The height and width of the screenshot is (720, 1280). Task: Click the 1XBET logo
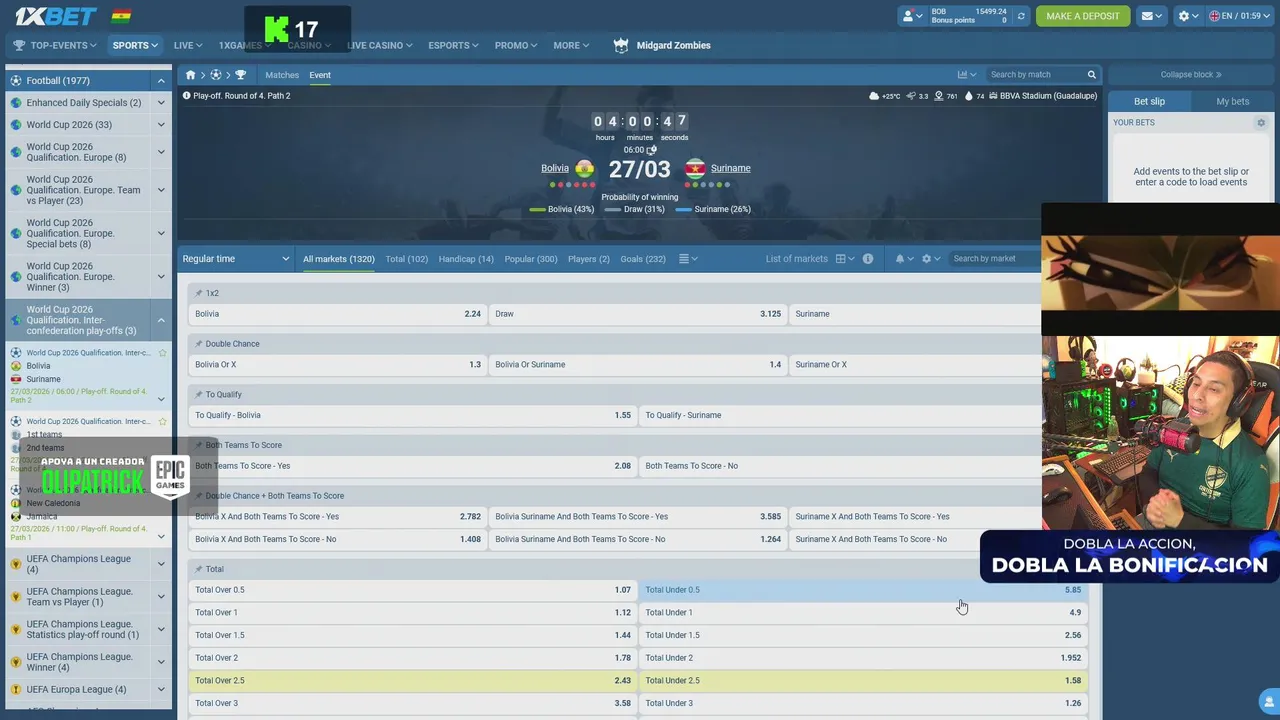tap(55, 16)
